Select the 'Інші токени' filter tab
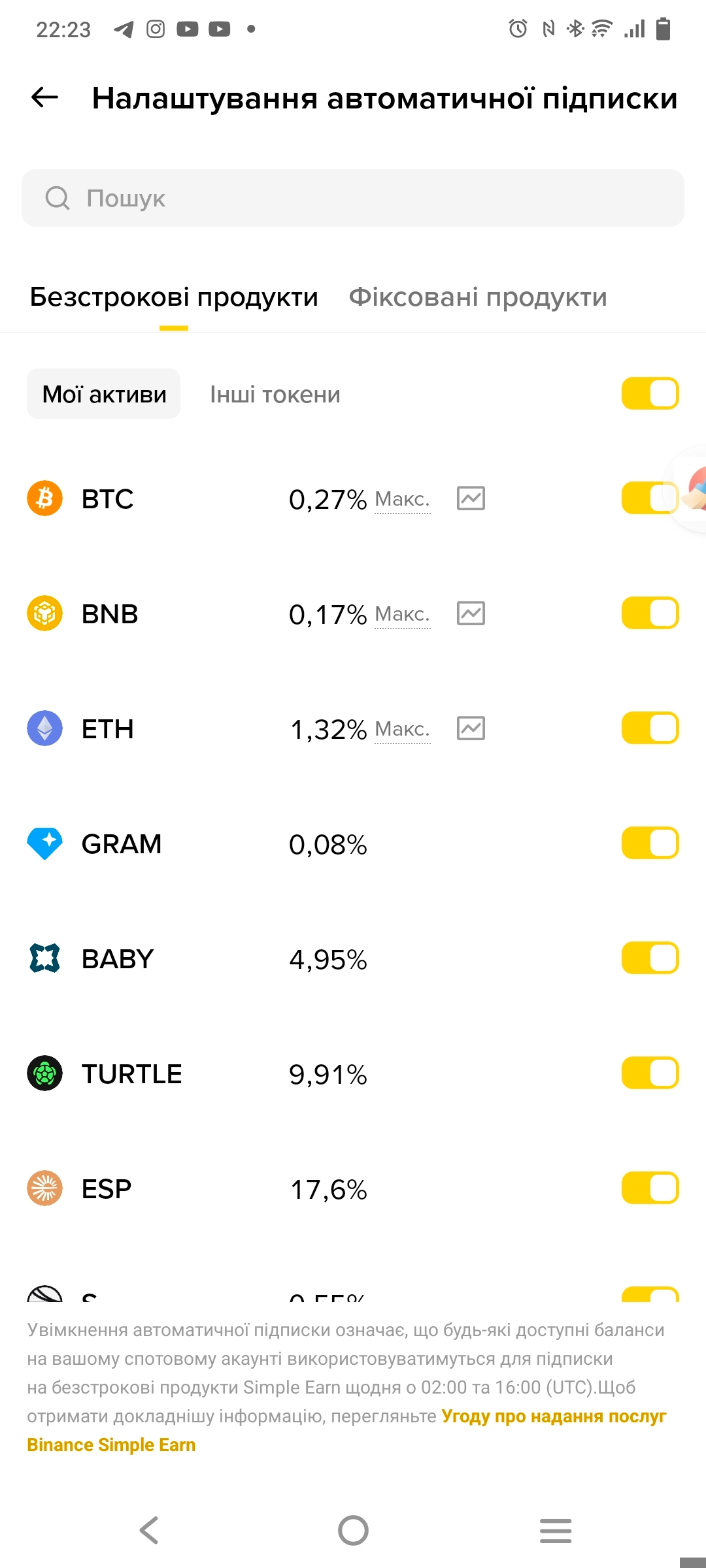 [275, 395]
